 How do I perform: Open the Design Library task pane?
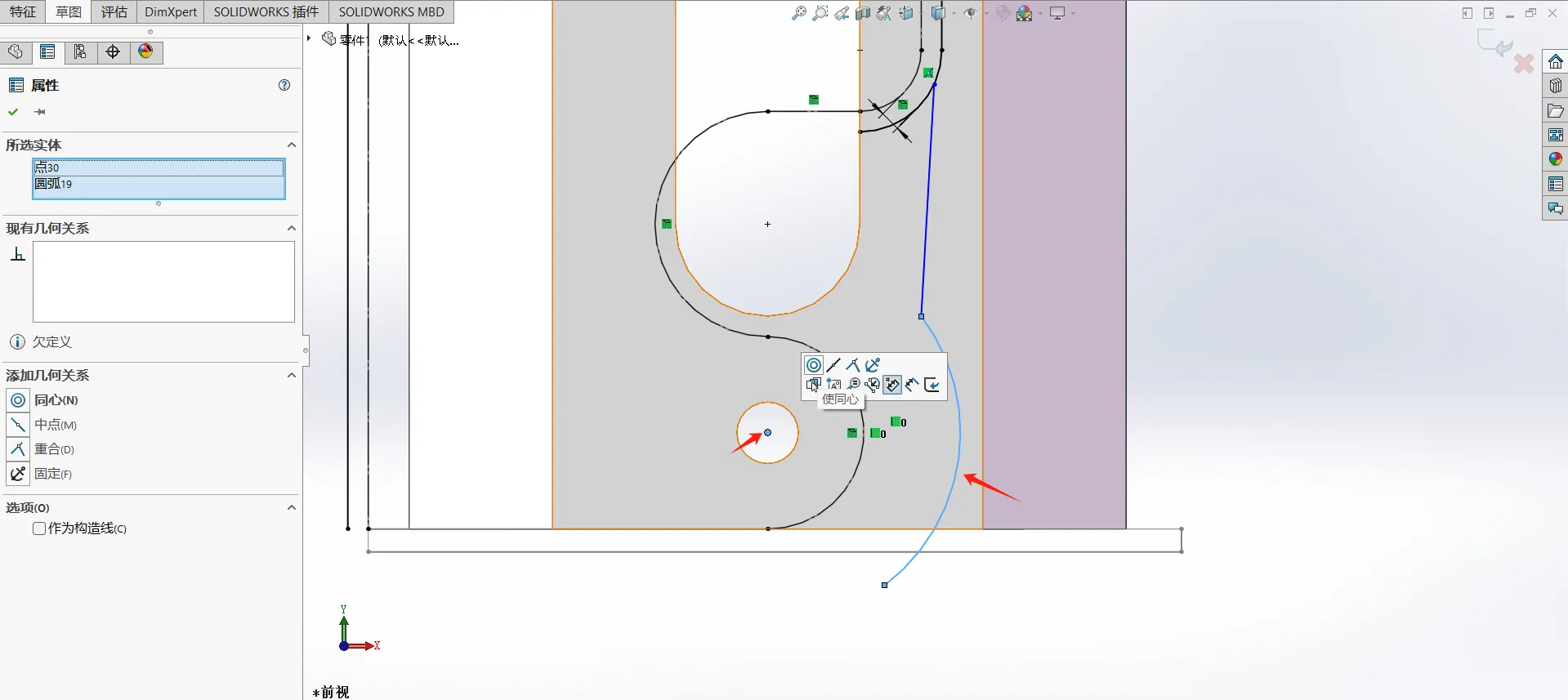[x=1555, y=86]
